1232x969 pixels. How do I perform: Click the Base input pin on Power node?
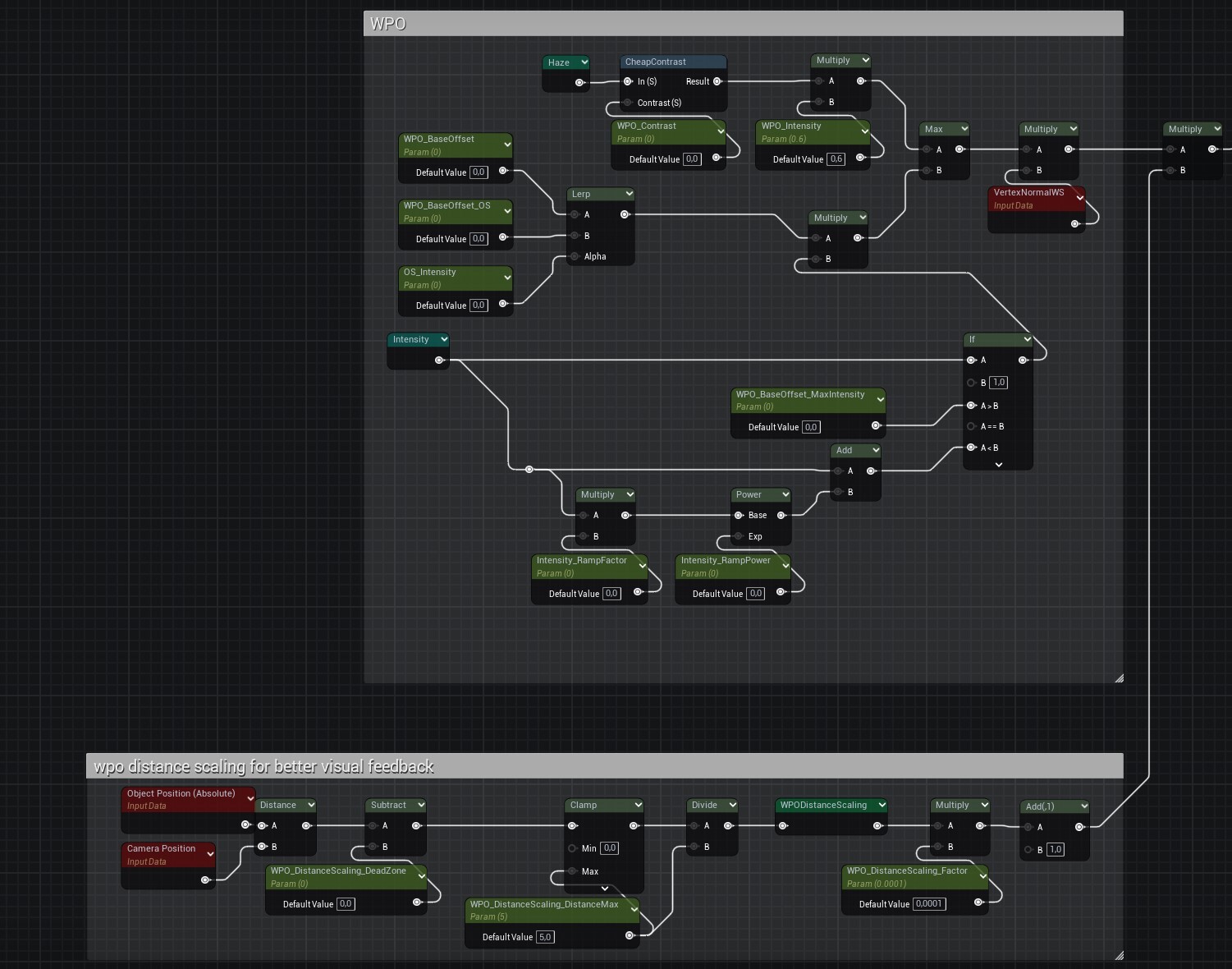click(740, 515)
